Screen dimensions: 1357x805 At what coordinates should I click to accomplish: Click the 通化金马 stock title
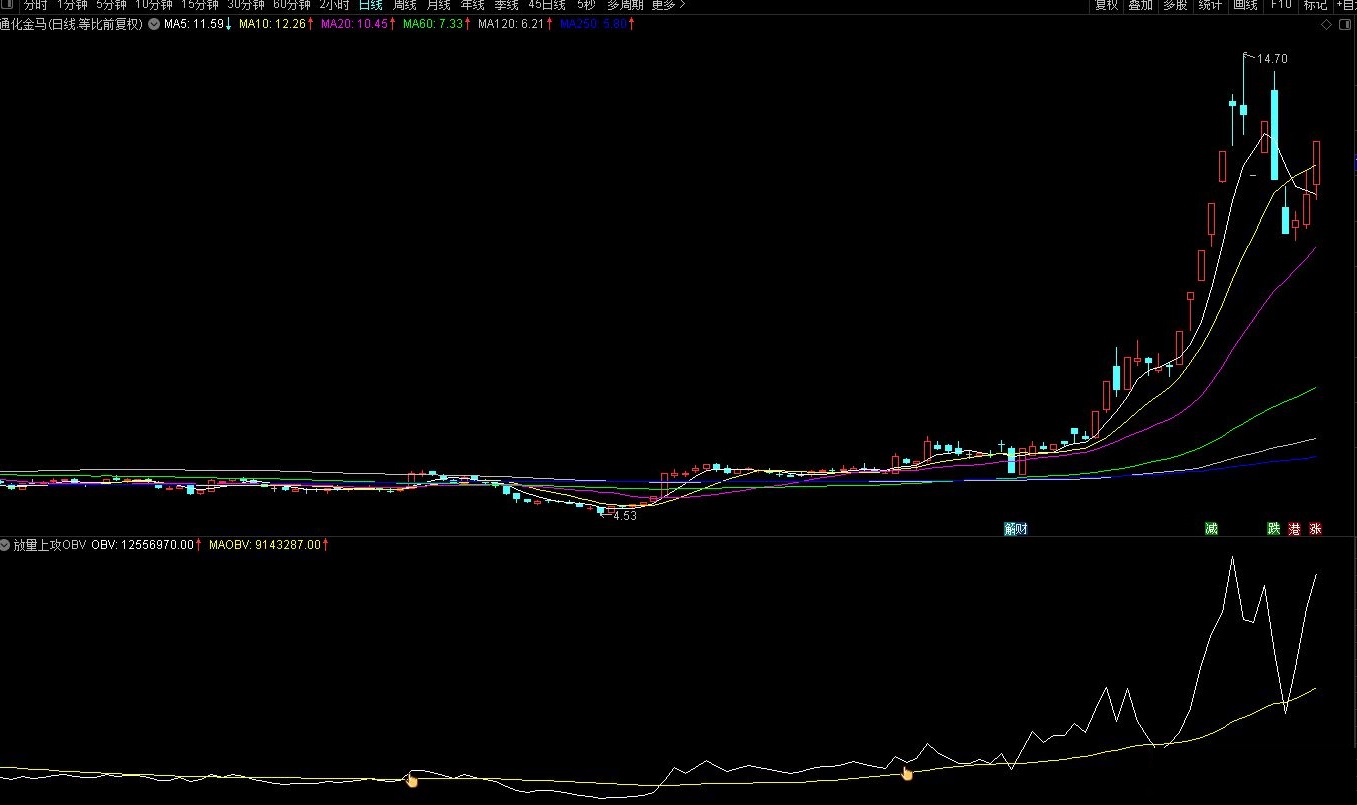point(72,24)
